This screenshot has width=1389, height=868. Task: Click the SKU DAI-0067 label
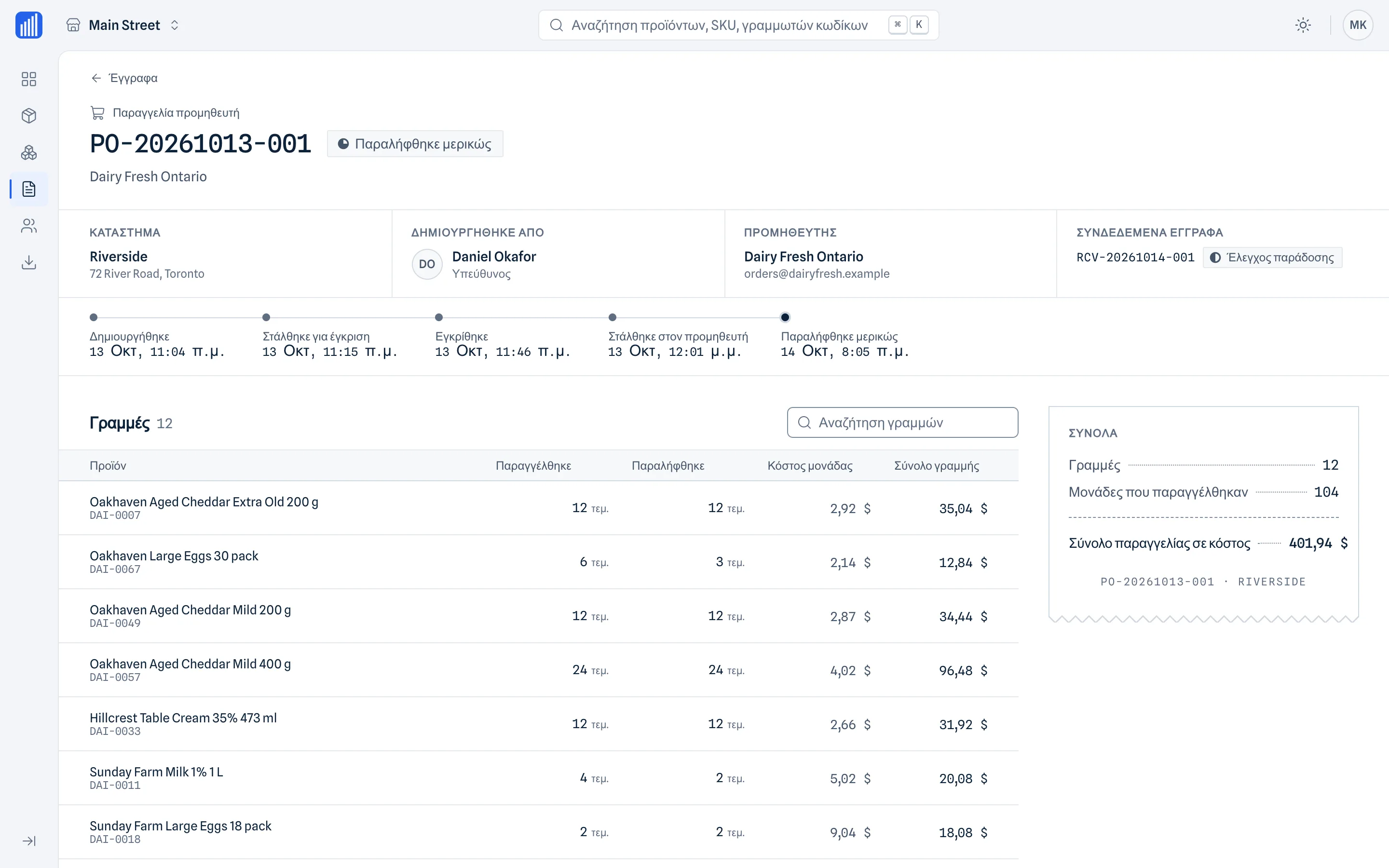tap(115, 570)
